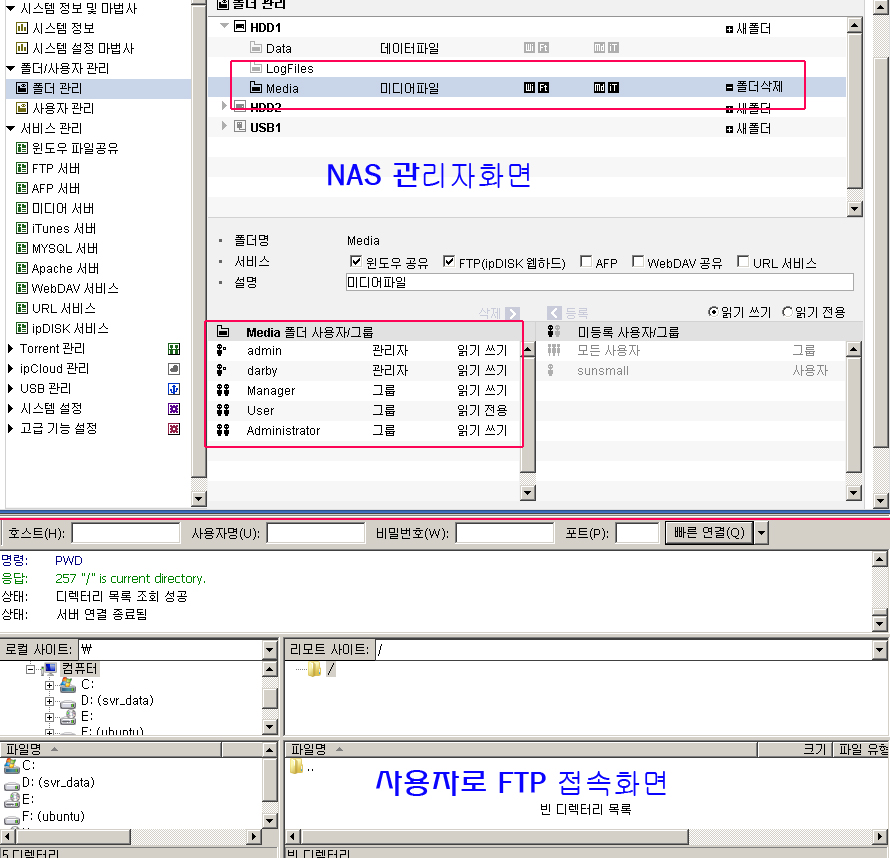Expand the USB1 drive node

[x=224, y=126]
